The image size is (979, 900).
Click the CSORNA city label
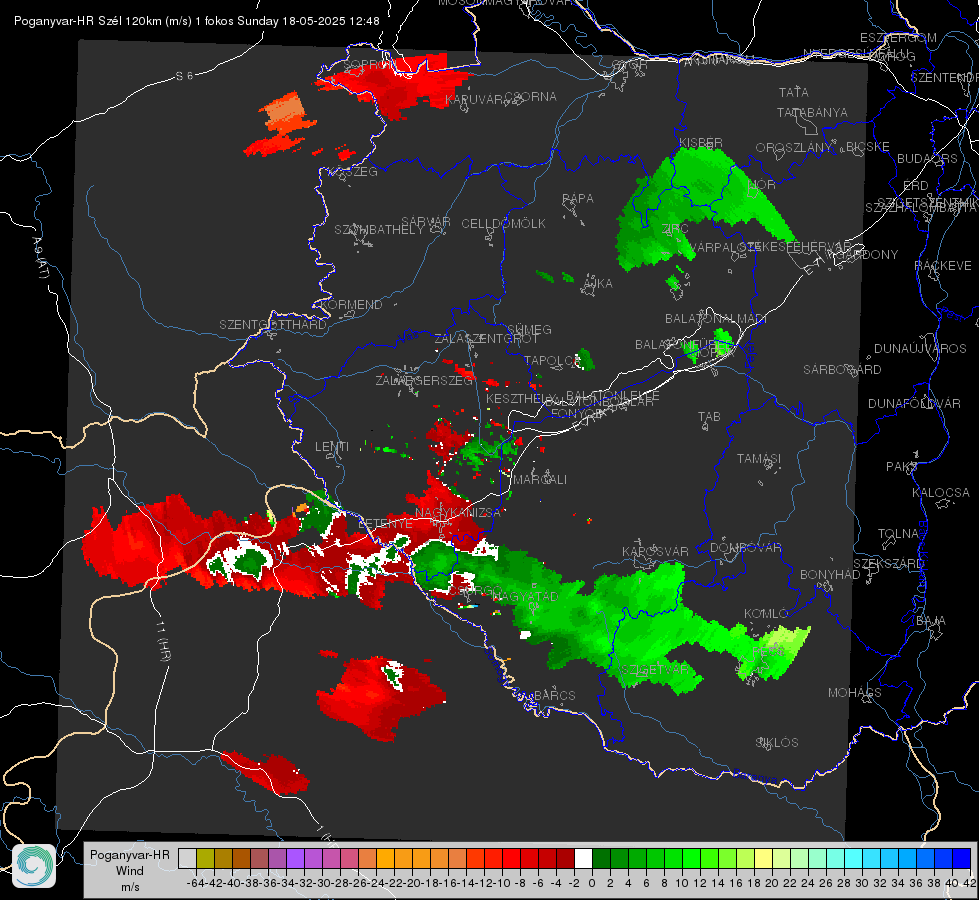click(x=530, y=97)
